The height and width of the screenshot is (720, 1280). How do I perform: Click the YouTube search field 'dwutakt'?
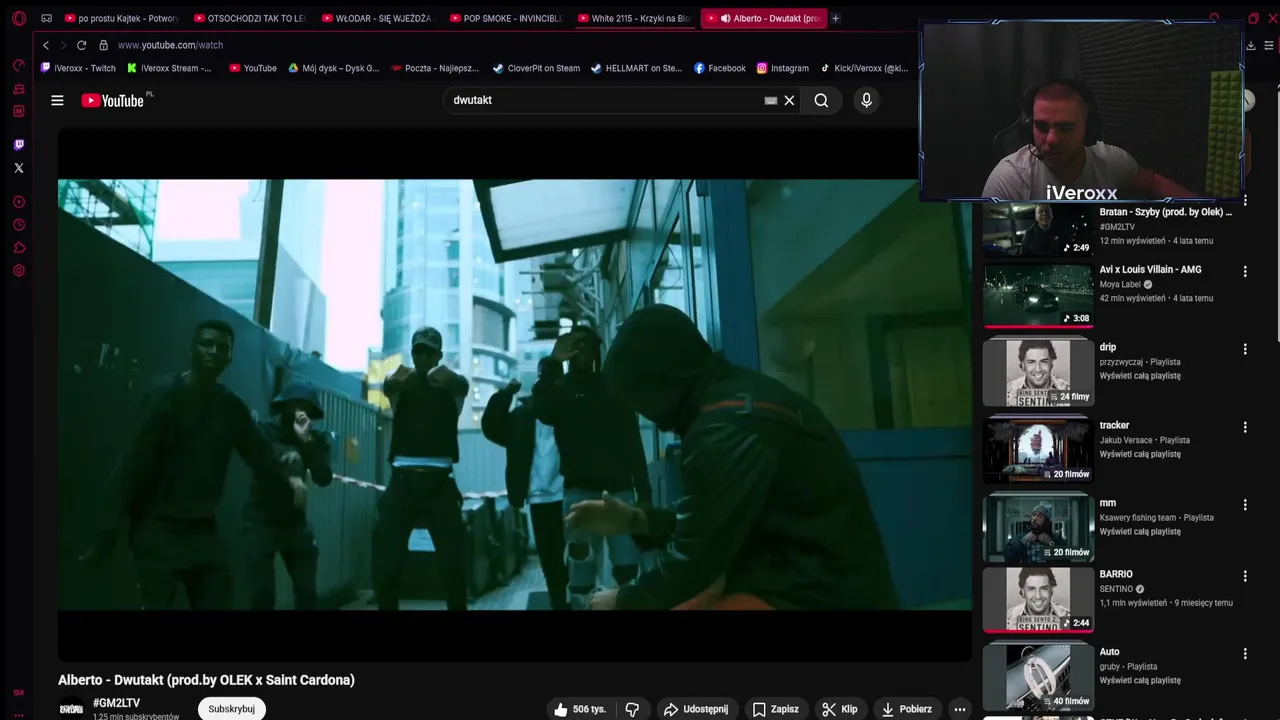click(x=605, y=100)
